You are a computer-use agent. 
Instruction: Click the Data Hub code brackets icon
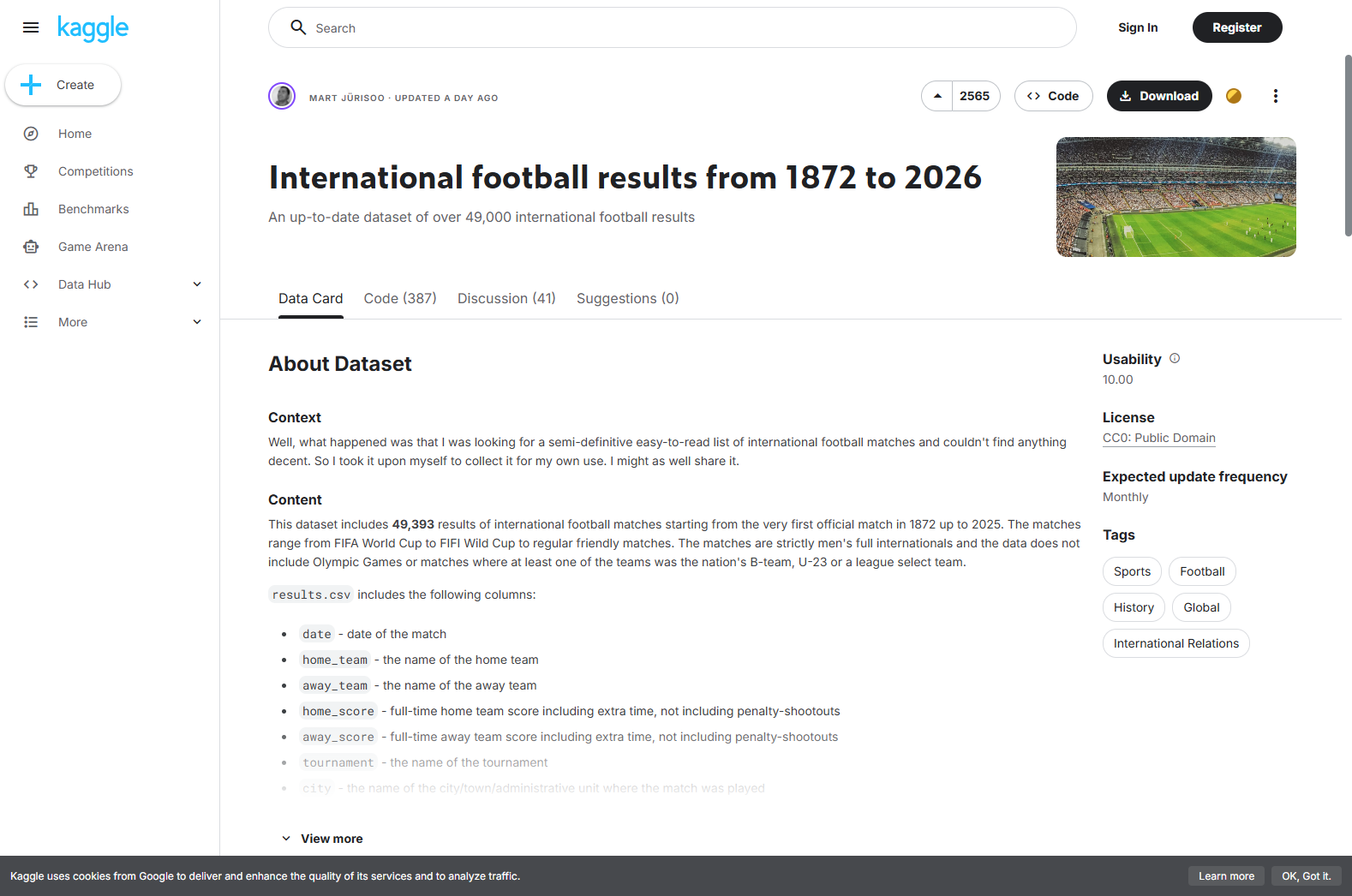point(31,284)
